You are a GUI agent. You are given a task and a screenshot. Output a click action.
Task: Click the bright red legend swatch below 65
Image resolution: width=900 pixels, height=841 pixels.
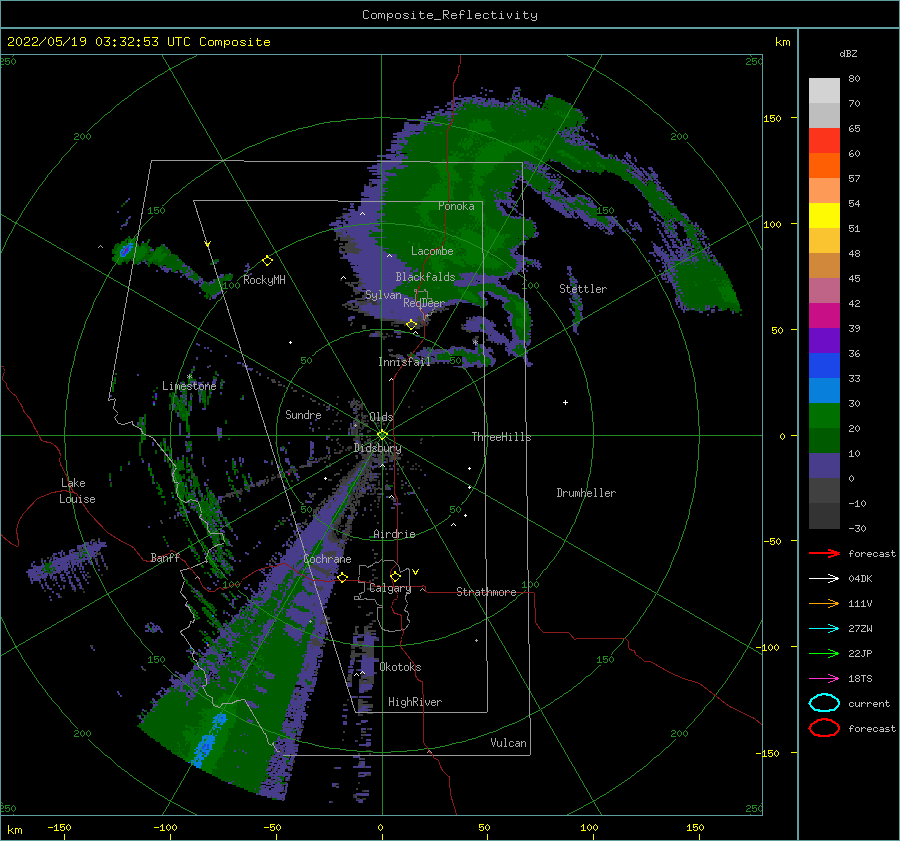coord(824,141)
